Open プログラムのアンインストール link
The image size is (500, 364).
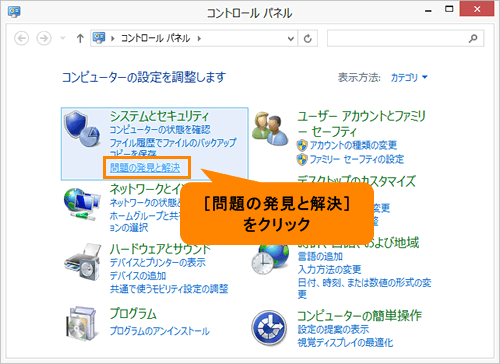click(x=160, y=331)
